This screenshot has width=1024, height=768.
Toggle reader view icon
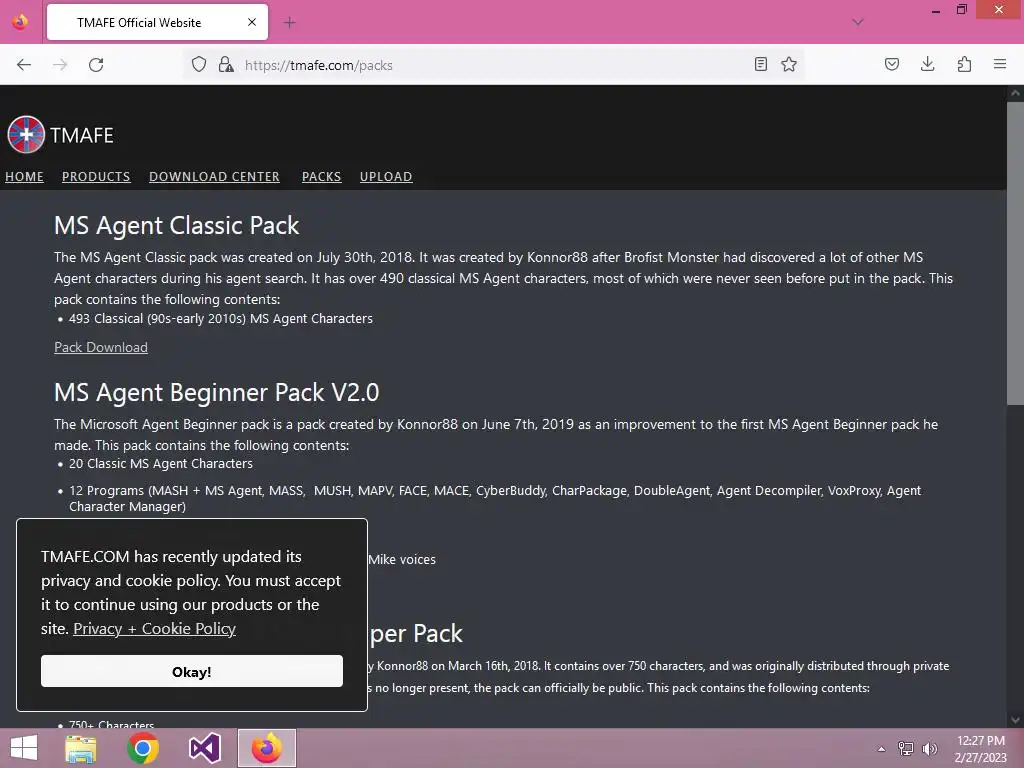pos(761,64)
